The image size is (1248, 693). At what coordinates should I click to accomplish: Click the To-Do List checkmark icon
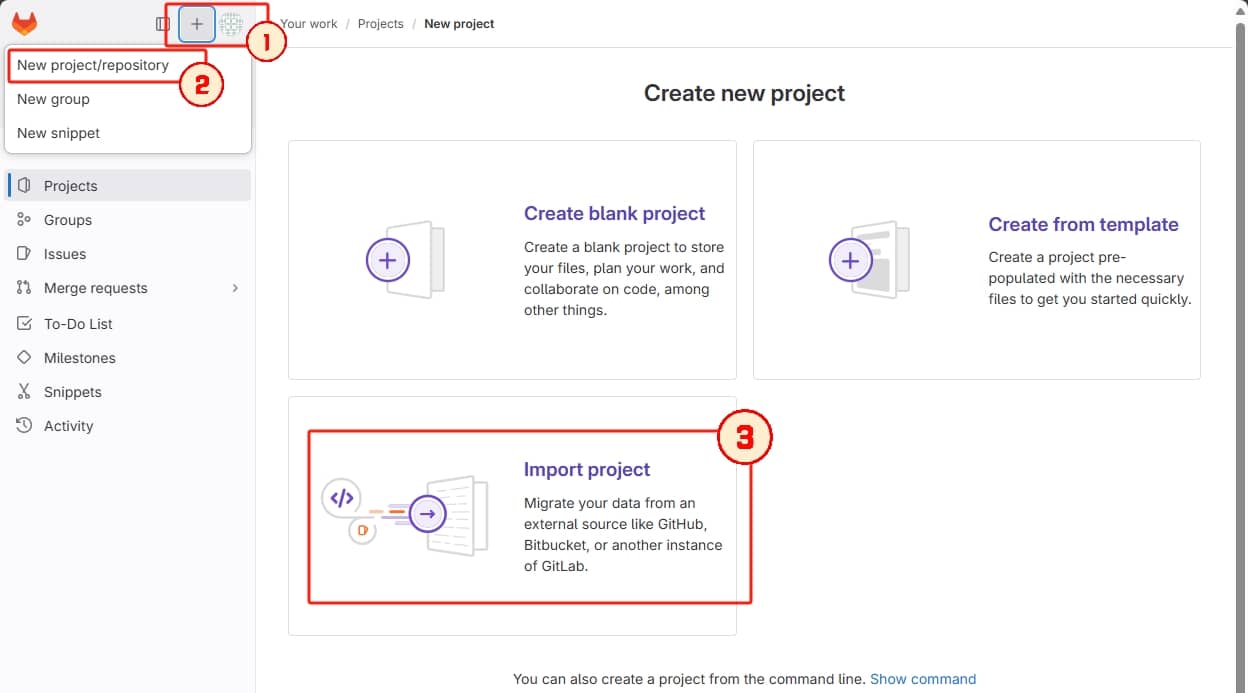click(x=25, y=323)
